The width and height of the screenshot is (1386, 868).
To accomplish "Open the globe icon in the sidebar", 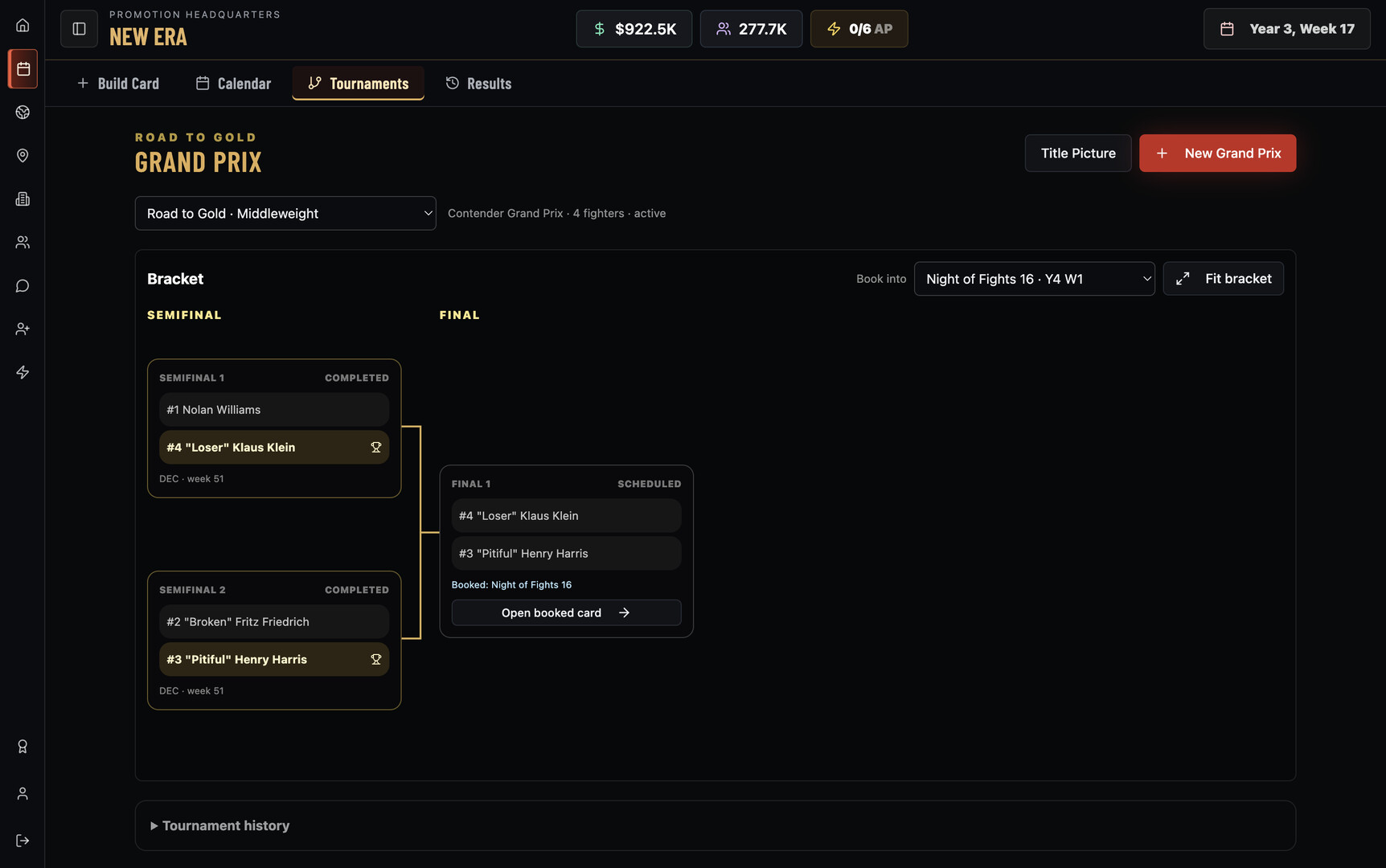I will tap(23, 113).
